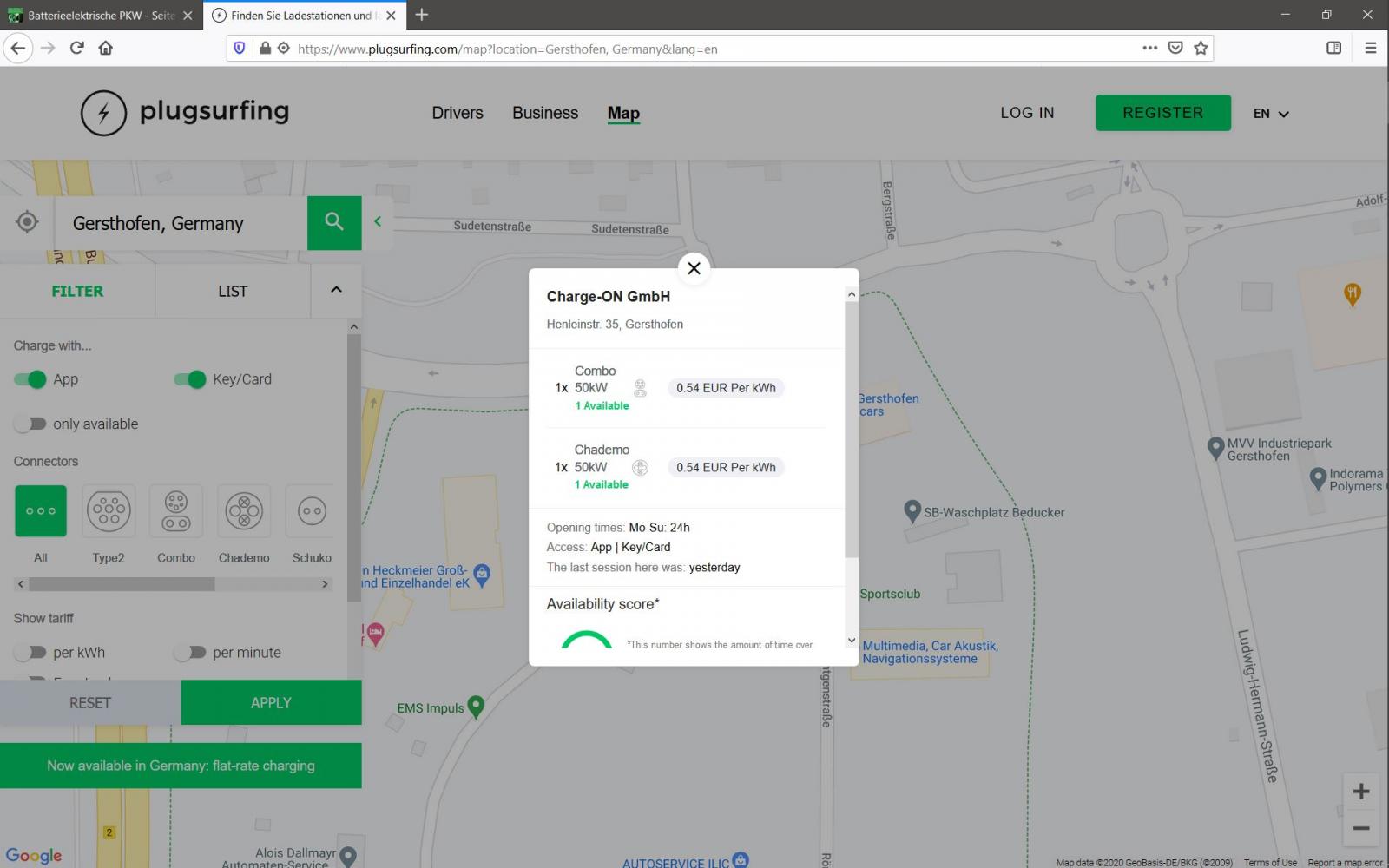Close the Finden Sie Ladestationen tab
The height and width of the screenshot is (868, 1389).
391,16
